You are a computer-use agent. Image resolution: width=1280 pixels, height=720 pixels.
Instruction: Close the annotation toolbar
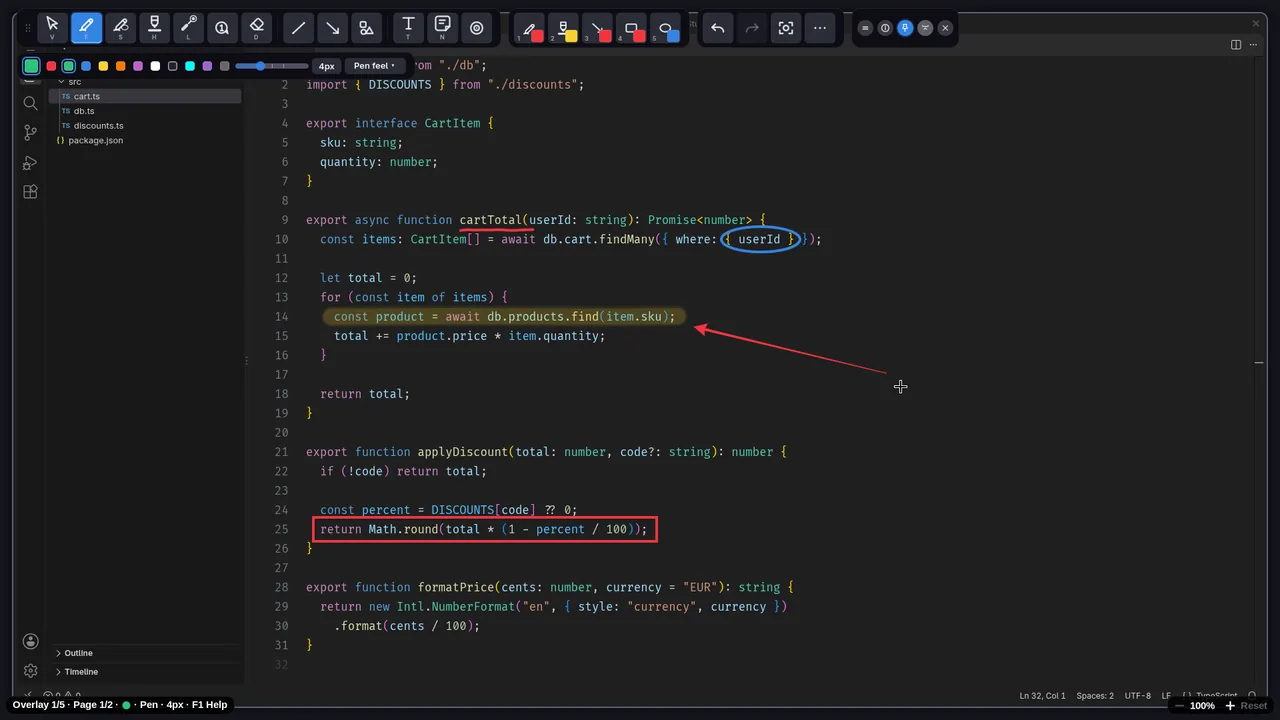pyautogui.click(x=945, y=28)
